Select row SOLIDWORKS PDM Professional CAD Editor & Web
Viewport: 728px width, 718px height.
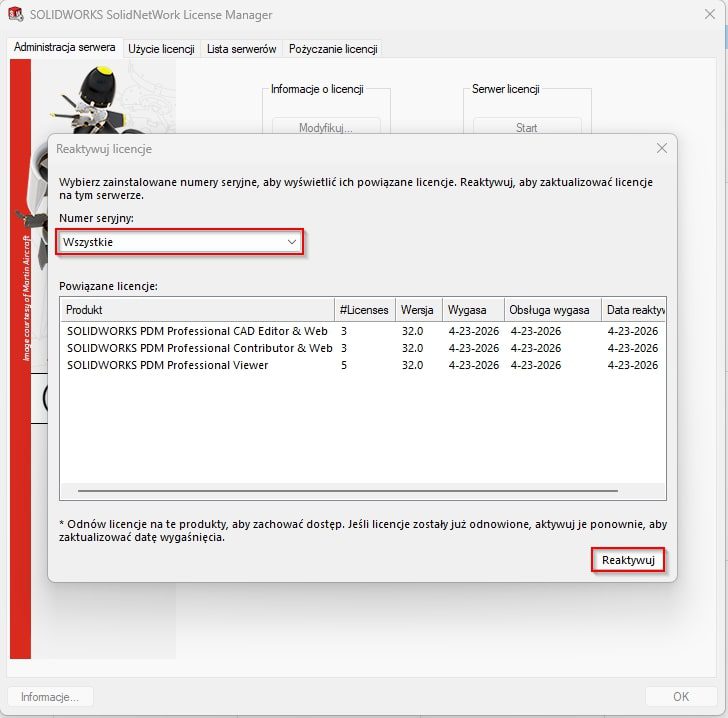[x=363, y=331]
